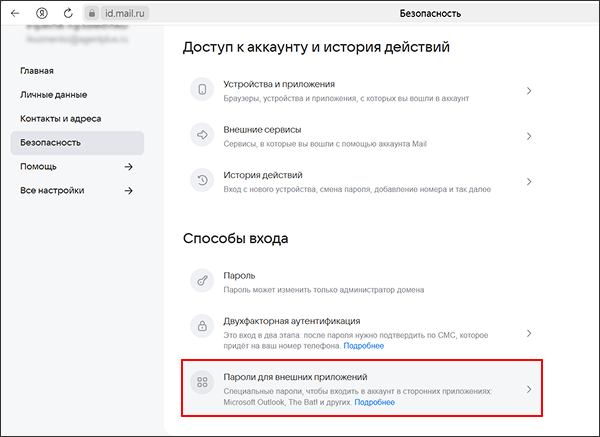The height and width of the screenshot is (437, 600).
Task: Click the arrow next to Все настройки
Action: [129, 190]
